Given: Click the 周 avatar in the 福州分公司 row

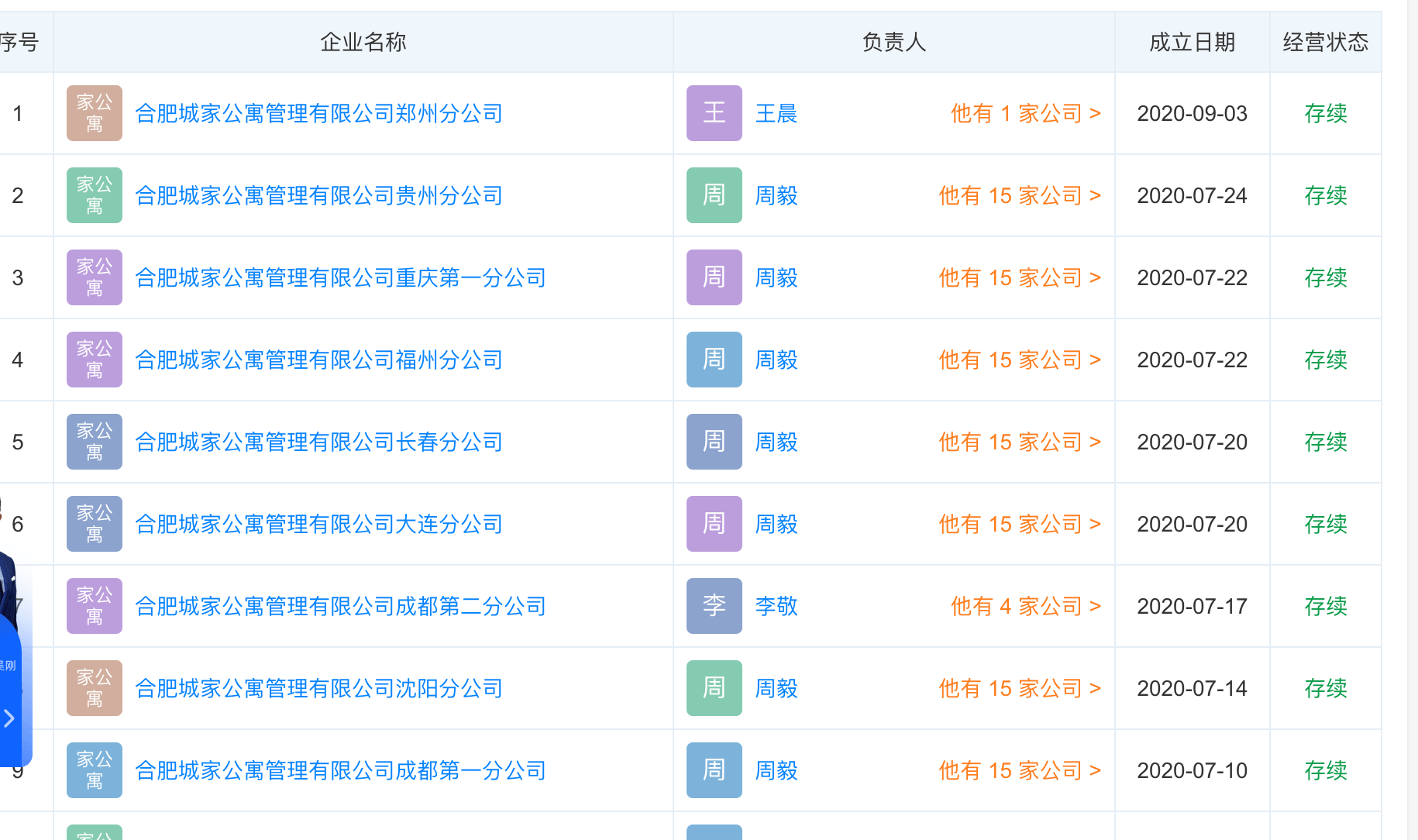Looking at the screenshot, I should coord(714,360).
